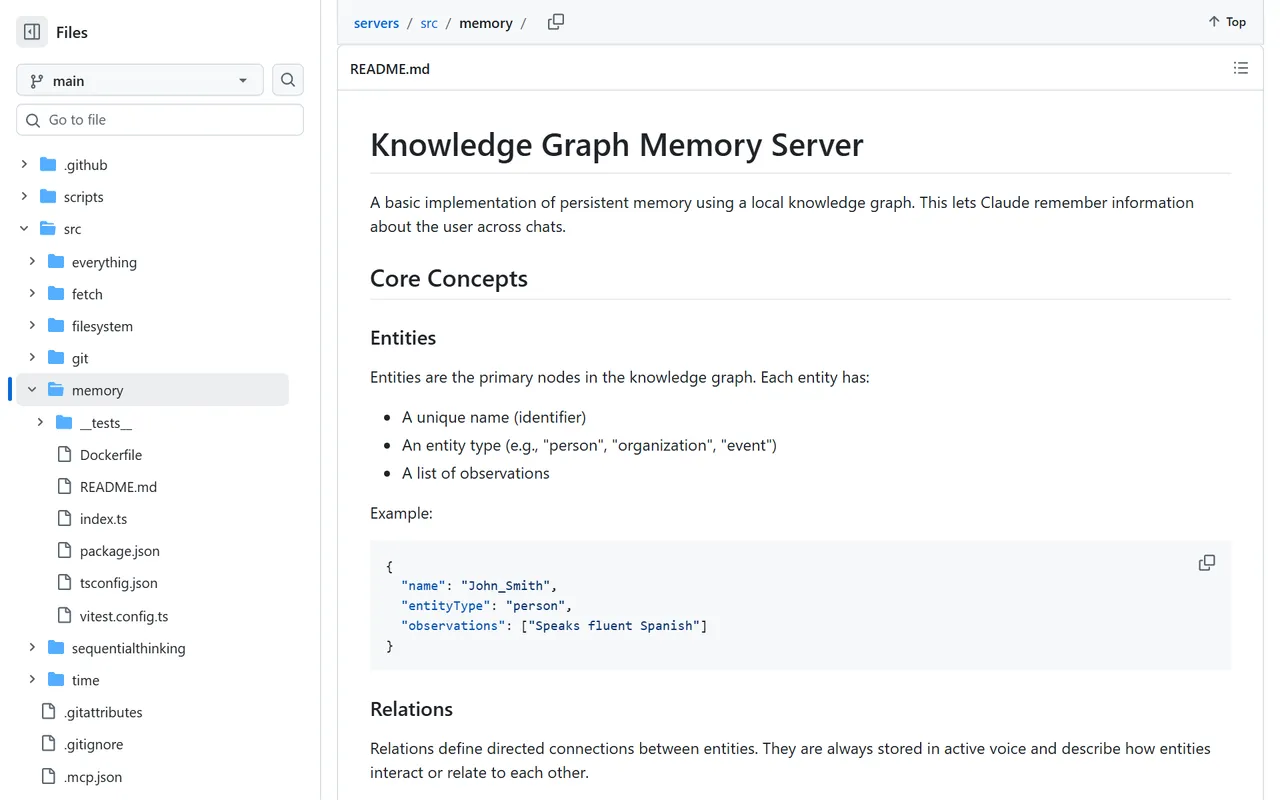Expand the time folder chevron
Viewport: 1280px width, 800px height.
[32, 679]
